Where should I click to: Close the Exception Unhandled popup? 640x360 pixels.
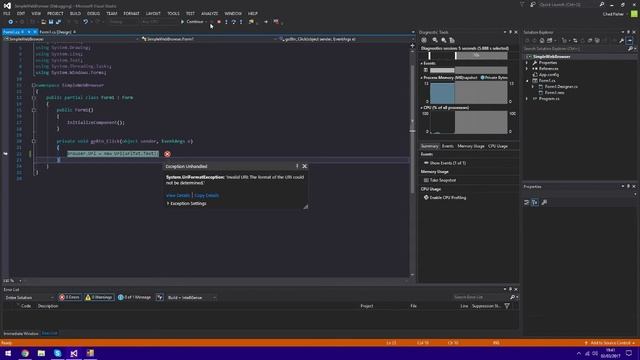(x=304, y=166)
